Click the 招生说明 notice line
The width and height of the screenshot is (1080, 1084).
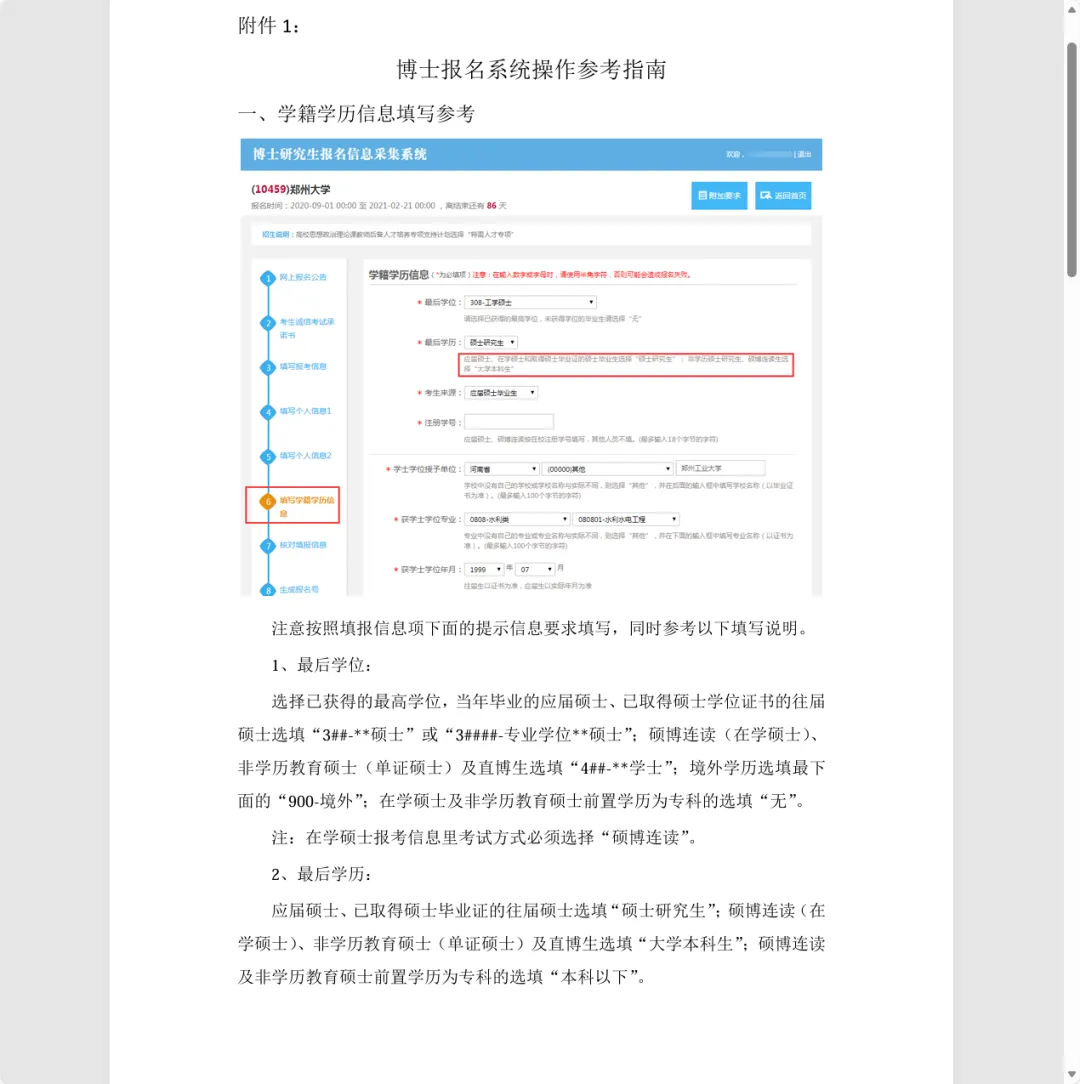tap(387, 234)
